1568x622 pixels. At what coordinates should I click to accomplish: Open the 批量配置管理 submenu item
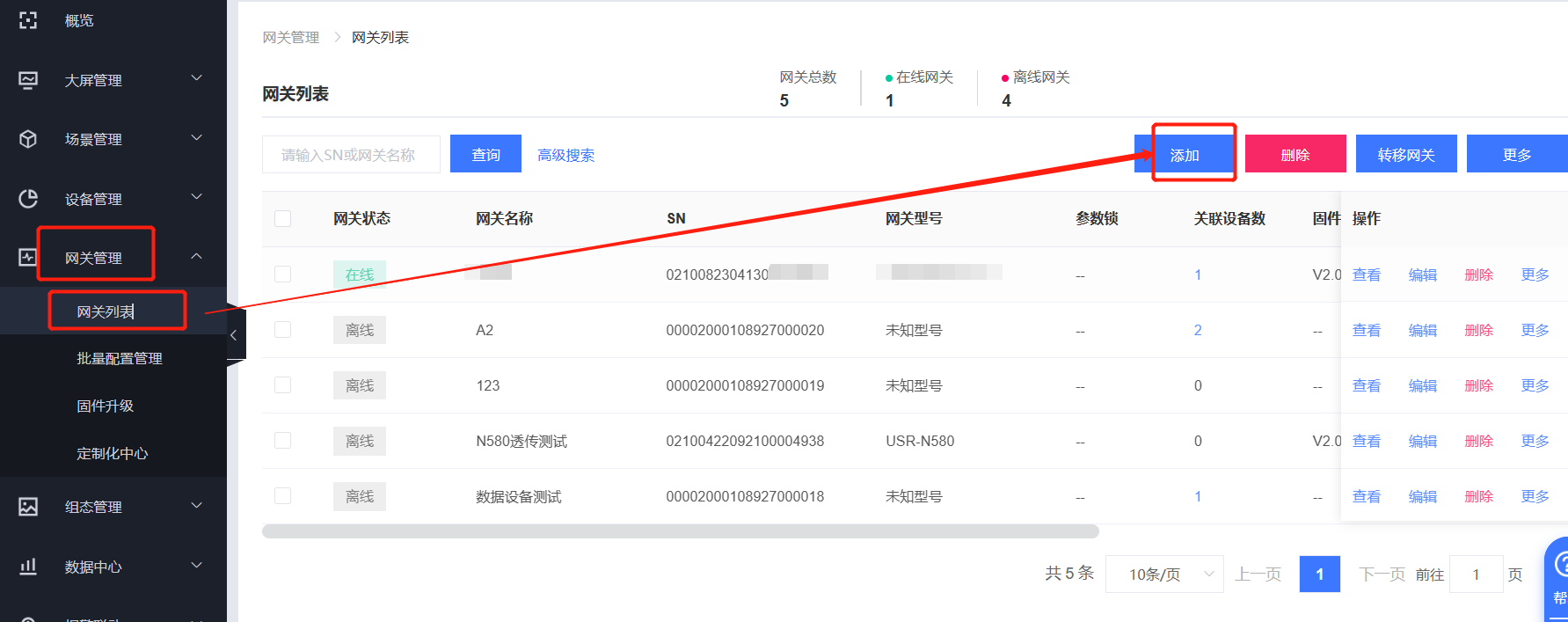tap(120, 359)
